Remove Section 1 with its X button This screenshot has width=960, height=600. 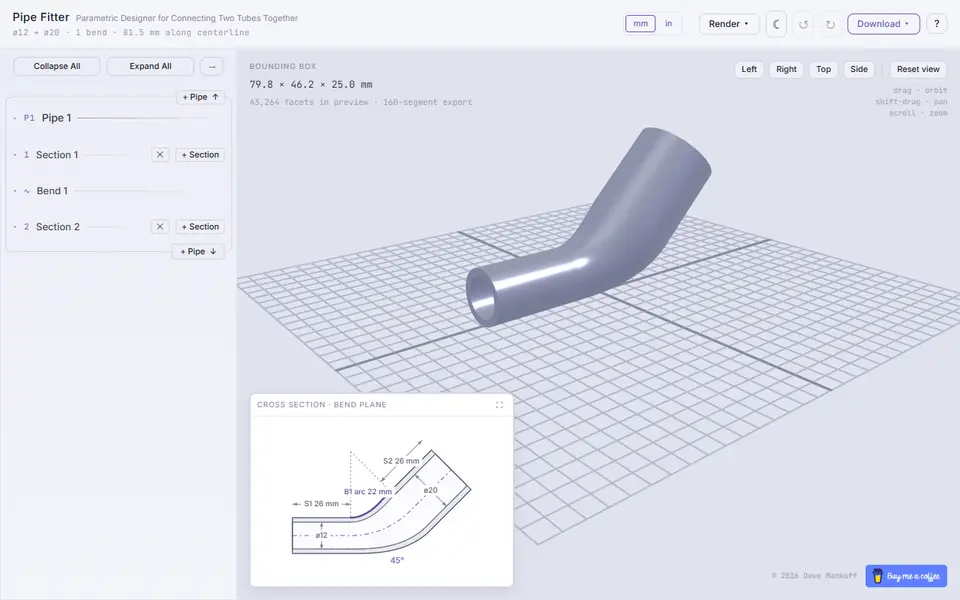tap(160, 155)
